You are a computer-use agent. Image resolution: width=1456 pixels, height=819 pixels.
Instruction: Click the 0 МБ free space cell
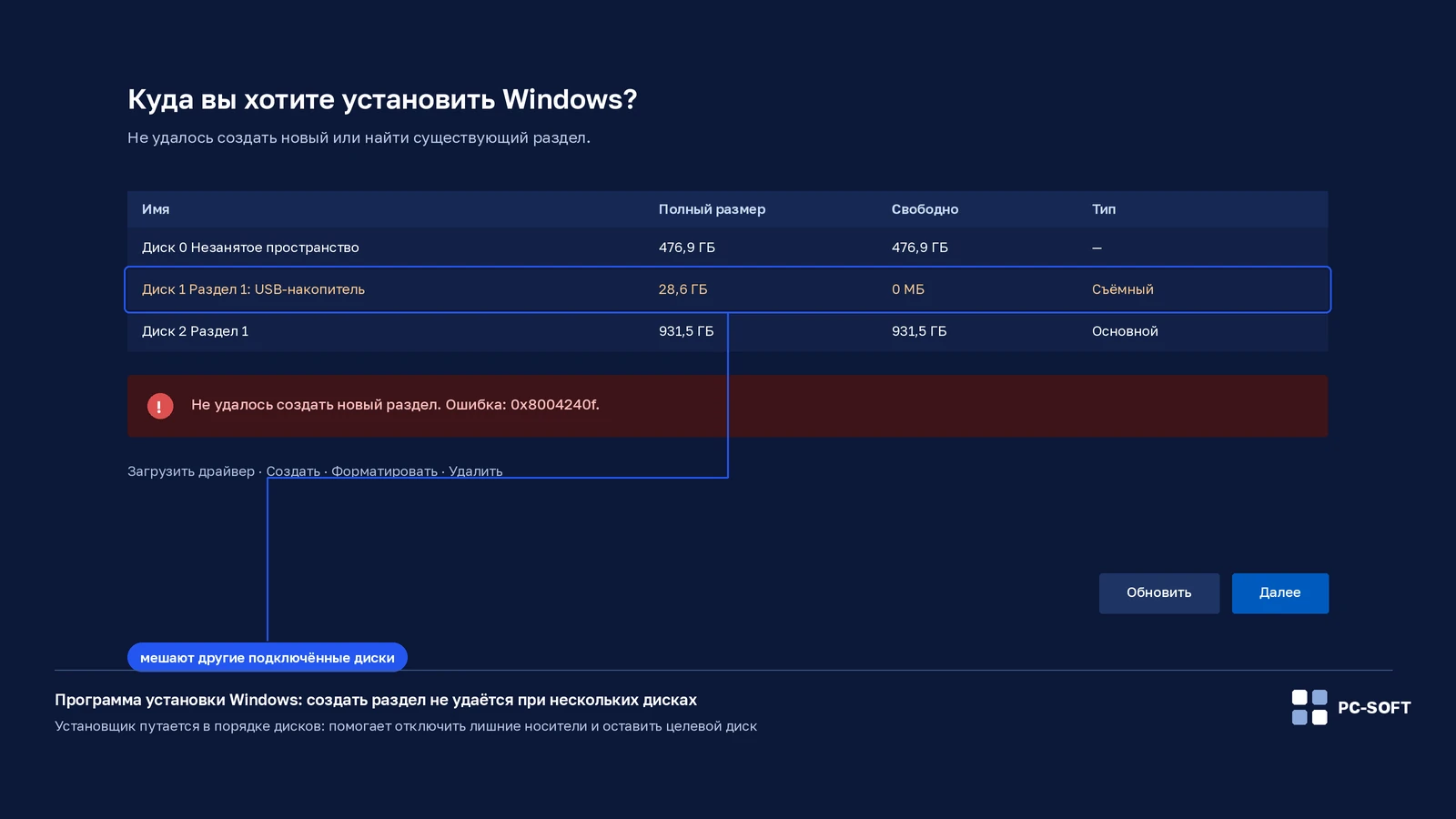pos(908,289)
